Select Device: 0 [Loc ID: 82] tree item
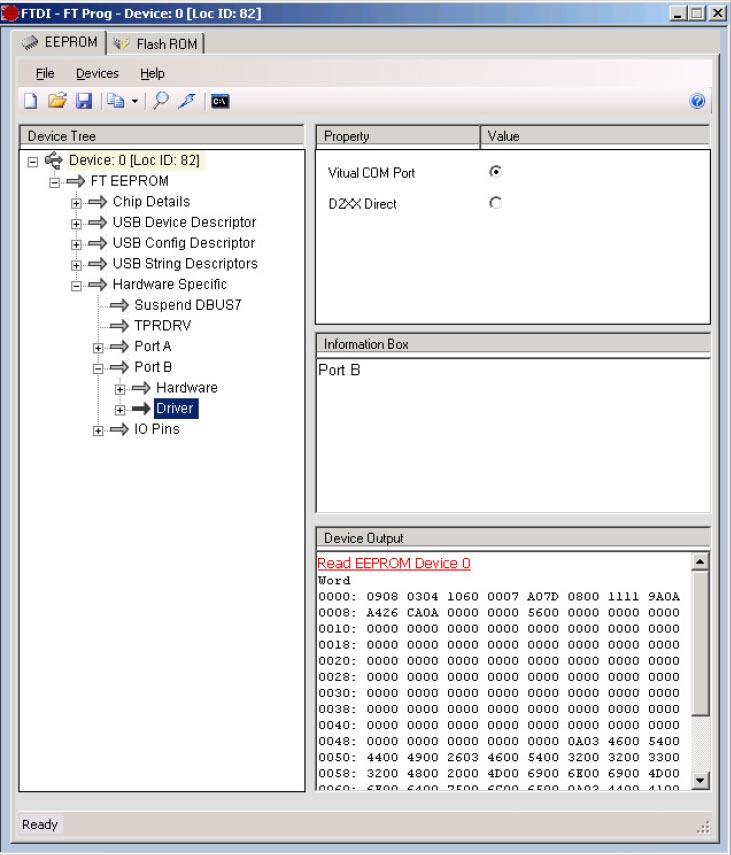 [x=134, y=160]
